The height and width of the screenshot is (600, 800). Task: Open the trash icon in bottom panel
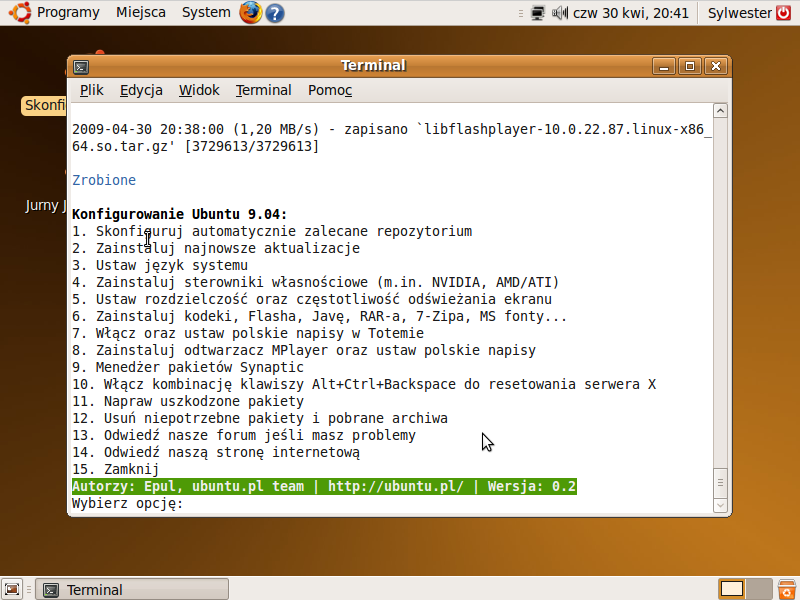788,589
